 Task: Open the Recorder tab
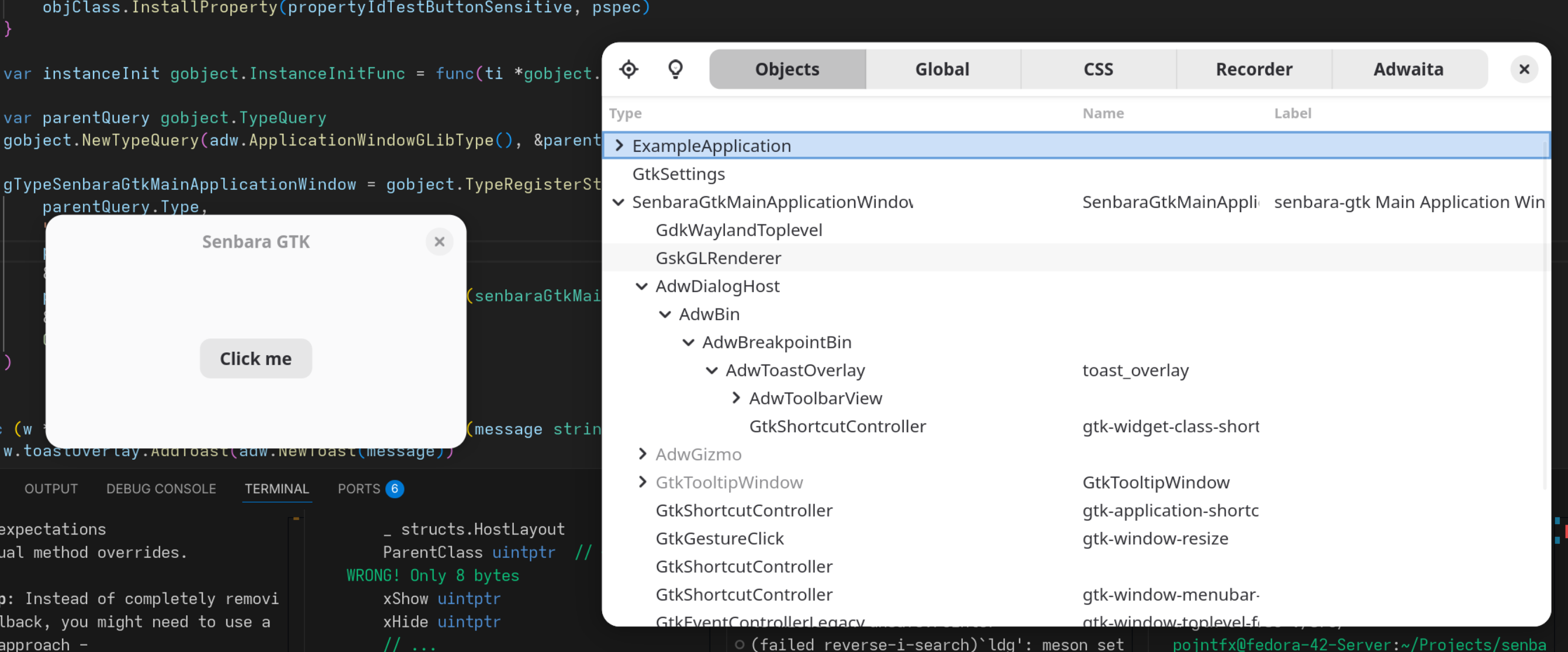1253,70
